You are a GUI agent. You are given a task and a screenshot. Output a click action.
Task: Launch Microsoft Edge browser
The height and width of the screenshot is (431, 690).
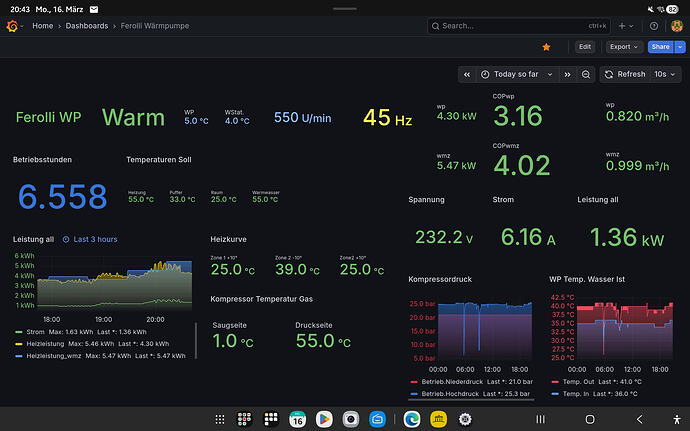pyautogui.click(x=412, y=419)
